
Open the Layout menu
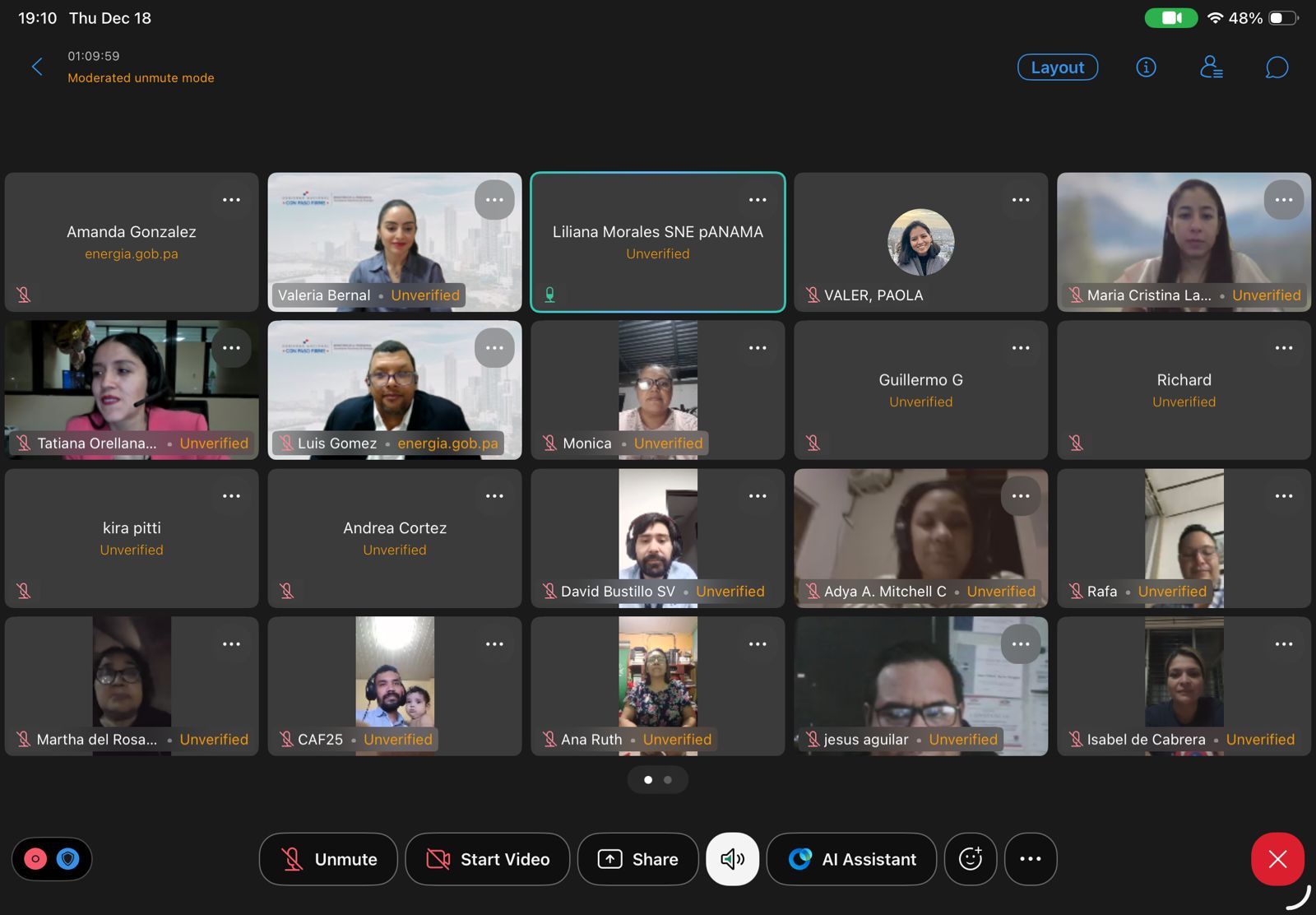point(1058,67)
